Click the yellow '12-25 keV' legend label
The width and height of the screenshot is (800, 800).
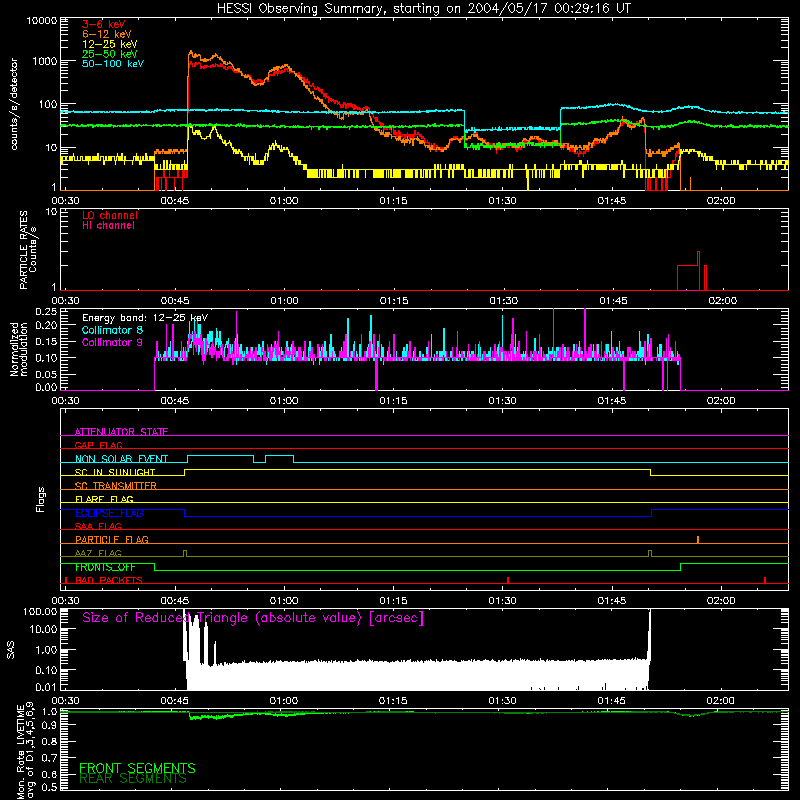110,44
